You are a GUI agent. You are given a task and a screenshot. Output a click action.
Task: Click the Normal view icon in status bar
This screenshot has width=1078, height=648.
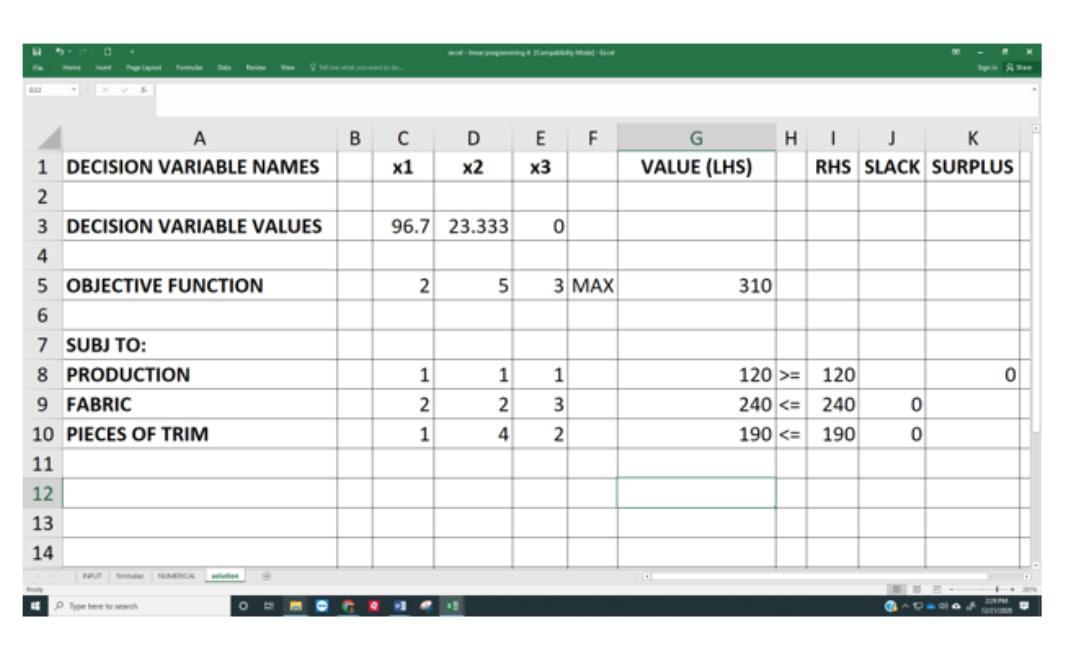896,590
